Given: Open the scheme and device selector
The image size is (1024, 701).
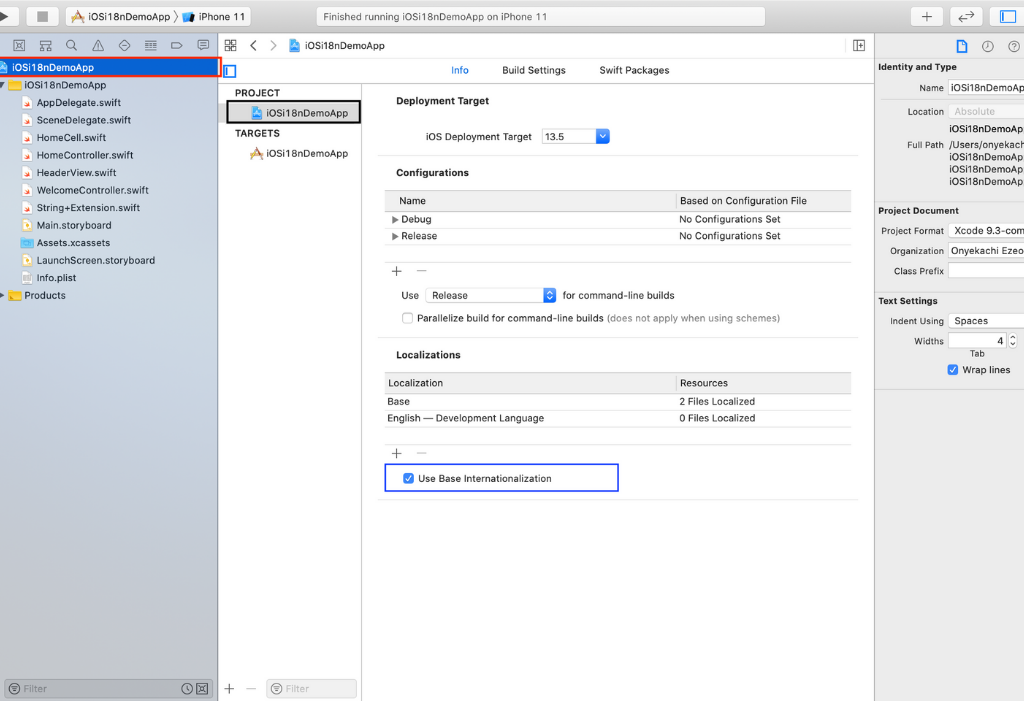Looking at the screenshot, I should point(158,16).
